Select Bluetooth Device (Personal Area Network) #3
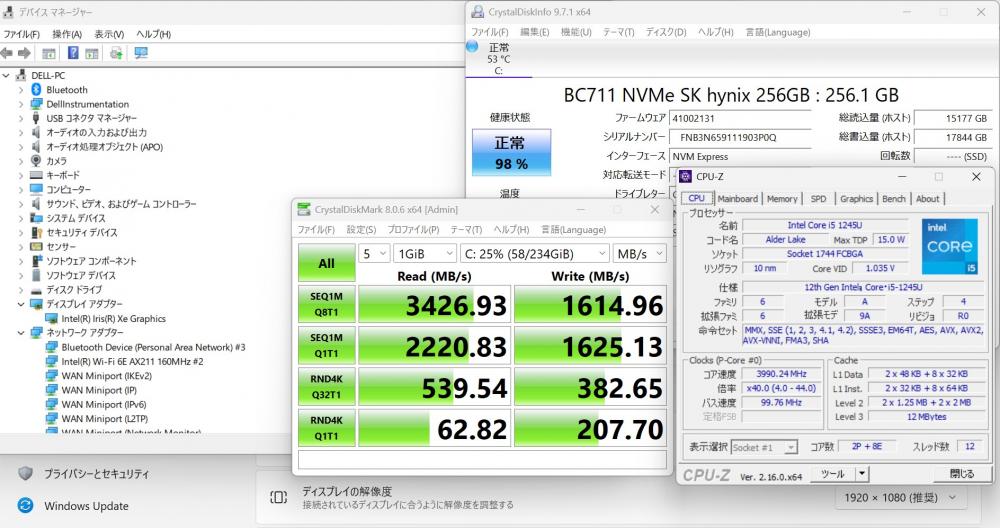 pos(153,347)
